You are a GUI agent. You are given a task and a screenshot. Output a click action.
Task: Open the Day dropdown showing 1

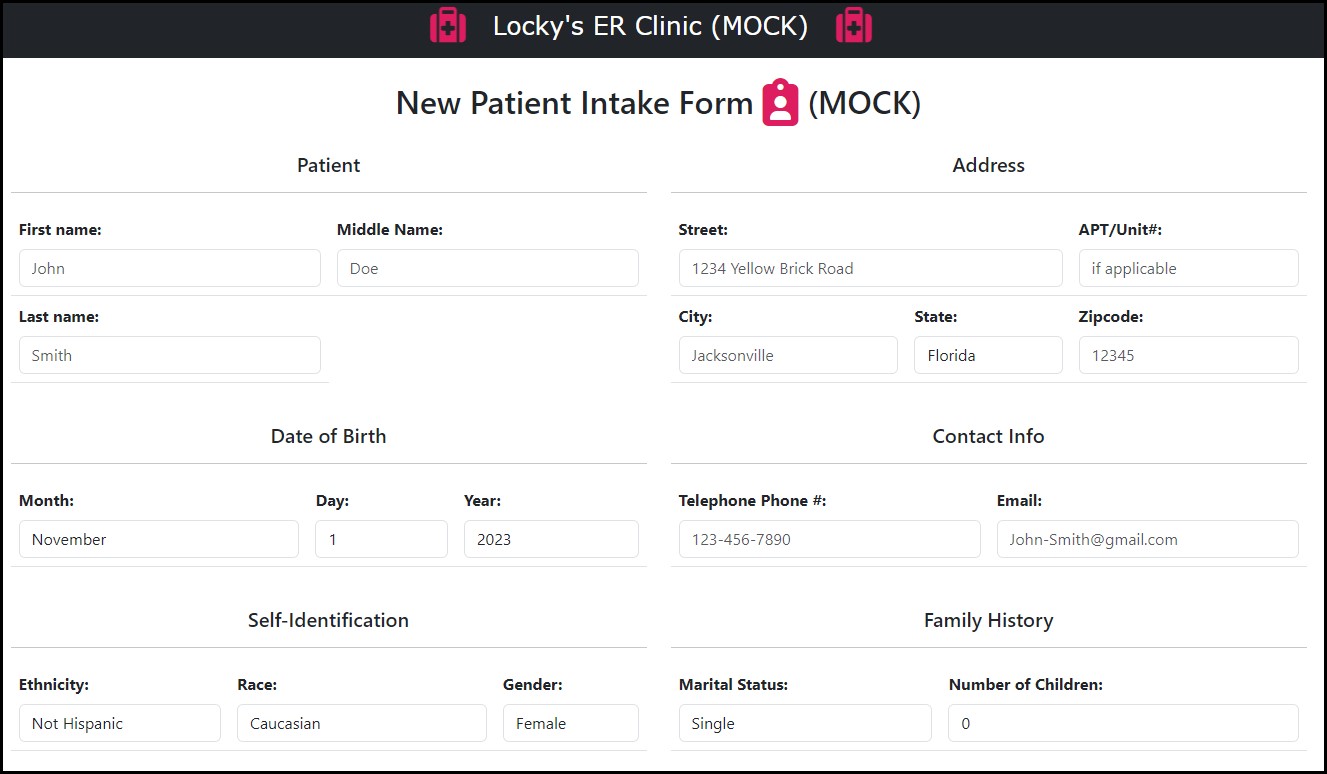[x=381, y=539]
